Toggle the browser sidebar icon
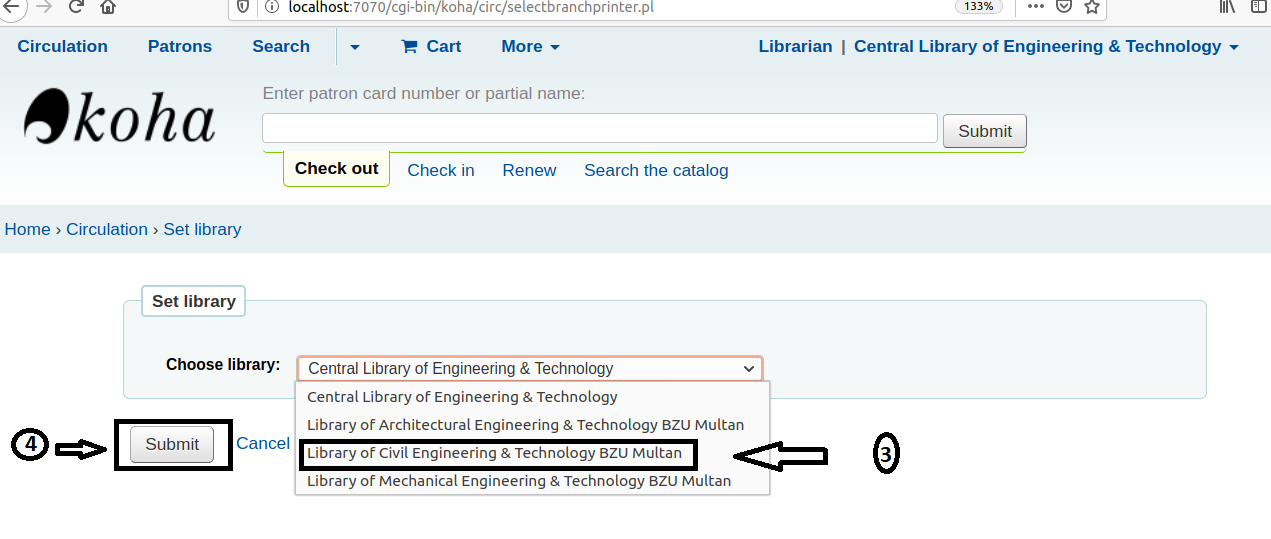This screenshot has height=539, width=1271. (1259, 6)
